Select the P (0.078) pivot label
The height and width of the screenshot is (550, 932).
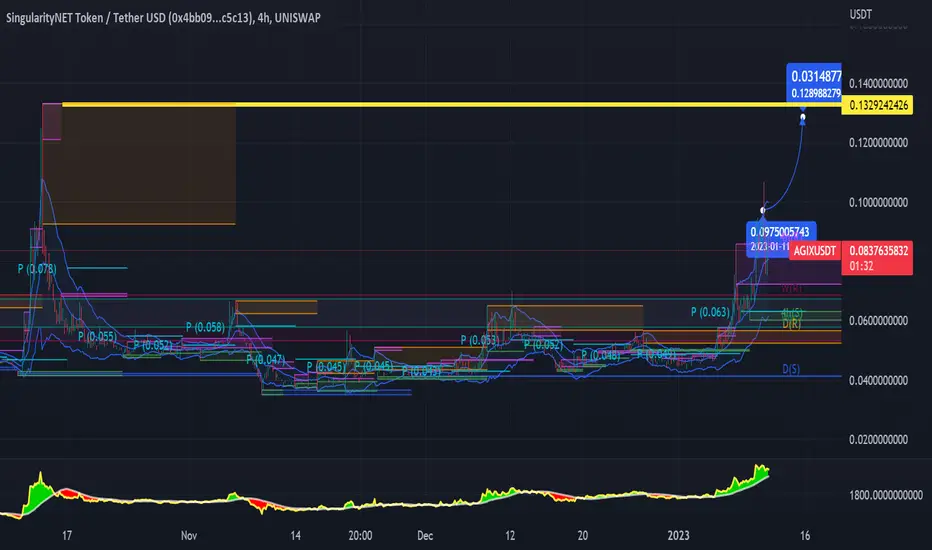(x=37, y=268)
